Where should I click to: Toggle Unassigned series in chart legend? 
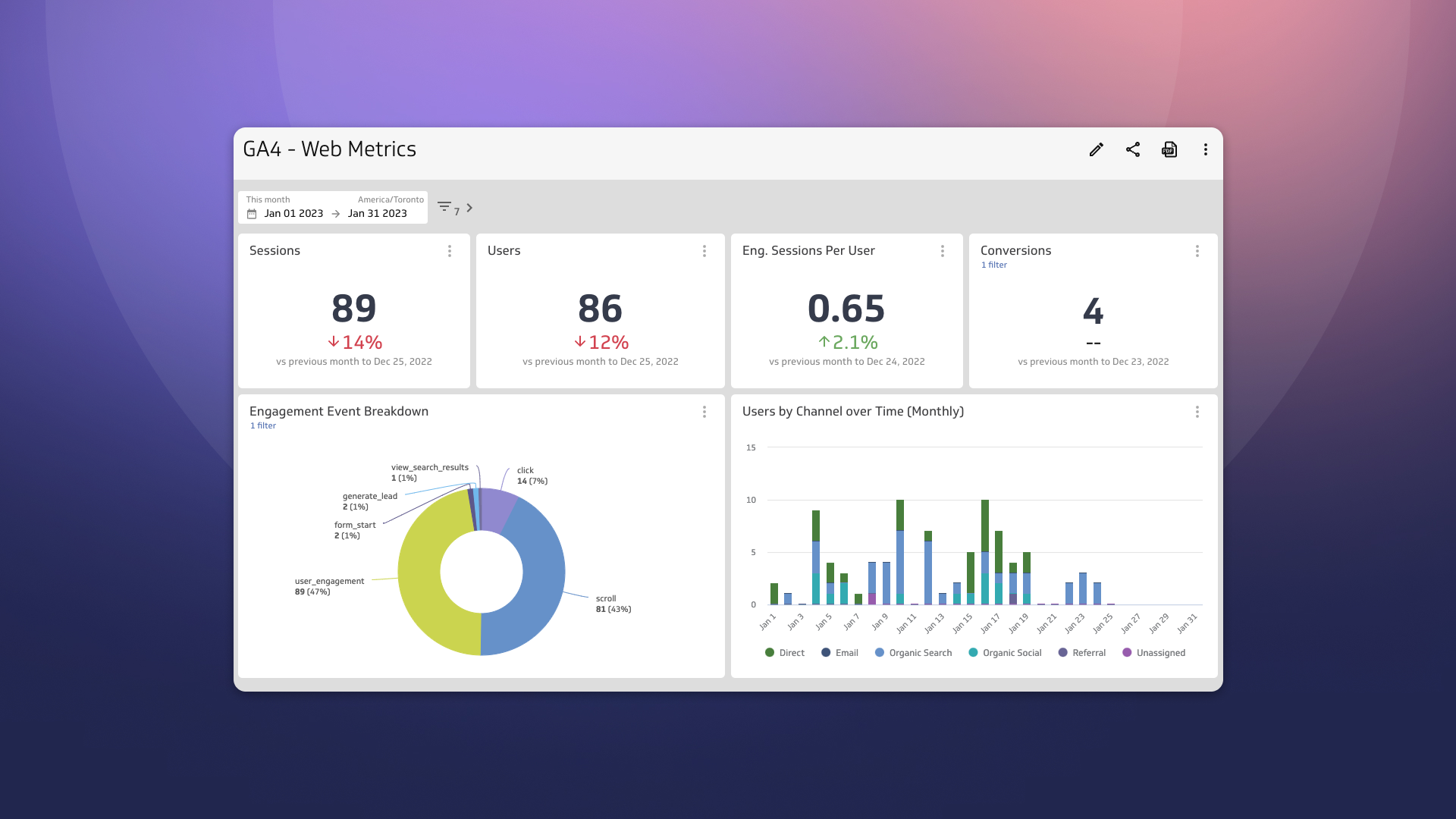[1153, 653]
